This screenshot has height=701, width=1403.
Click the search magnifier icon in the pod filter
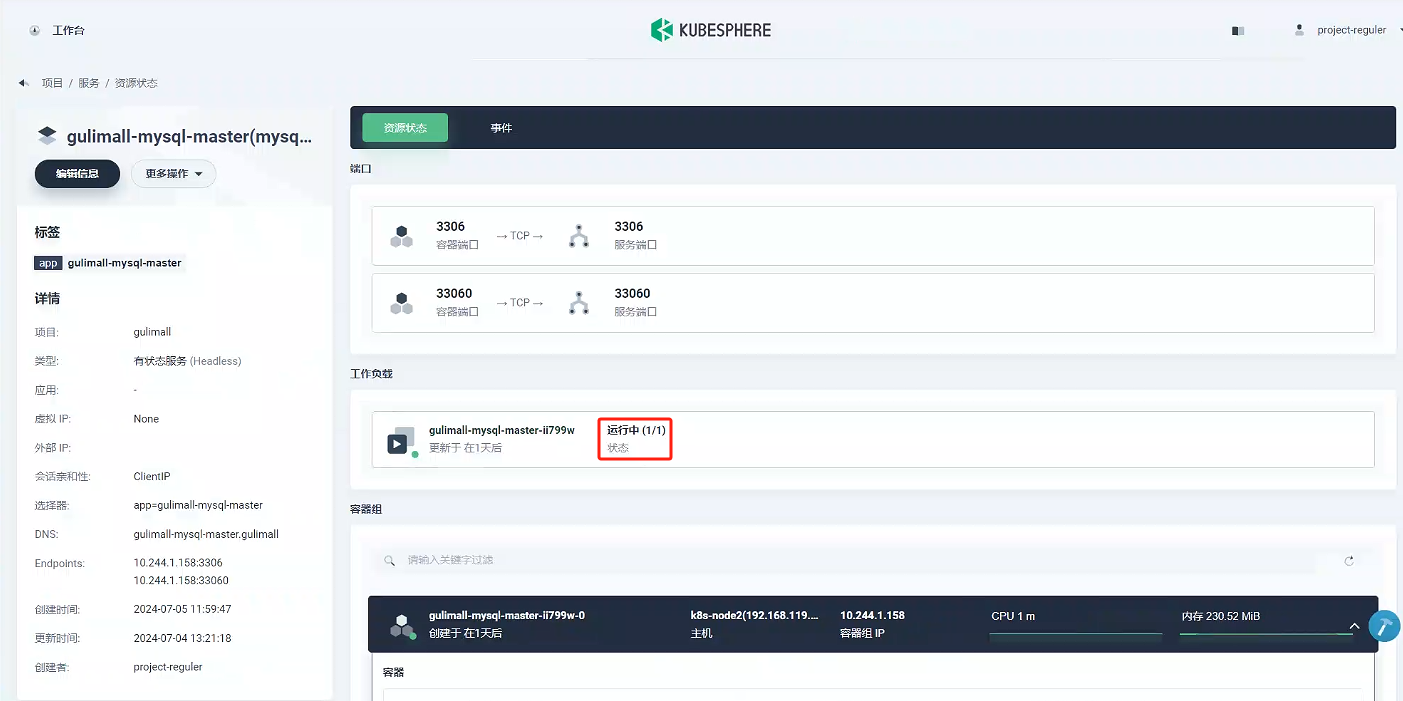click(390, 561)
